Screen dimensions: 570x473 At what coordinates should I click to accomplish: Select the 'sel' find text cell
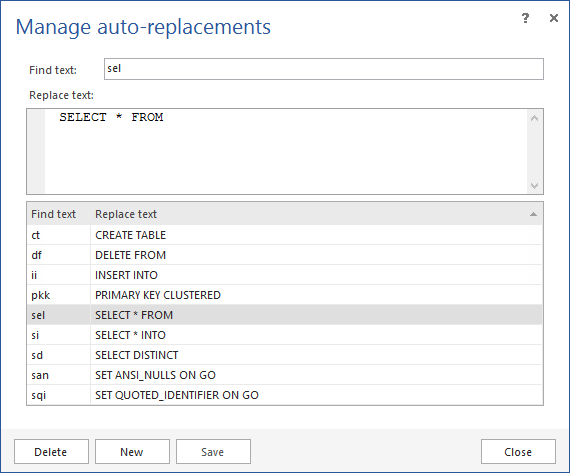pos(59,315)
